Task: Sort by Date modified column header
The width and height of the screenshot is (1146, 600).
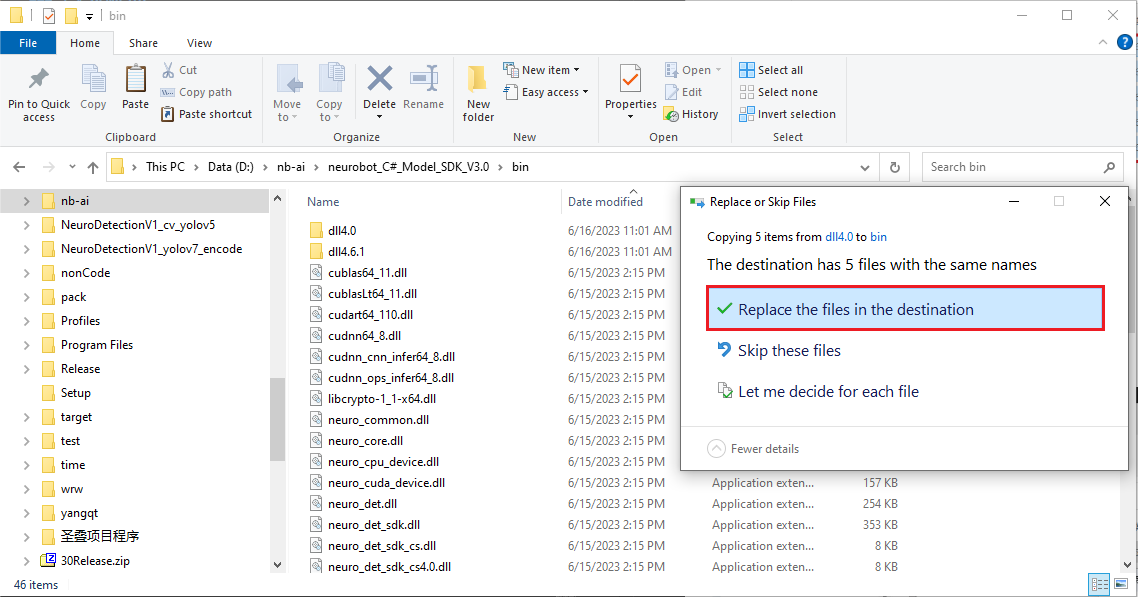Action: 605,202
